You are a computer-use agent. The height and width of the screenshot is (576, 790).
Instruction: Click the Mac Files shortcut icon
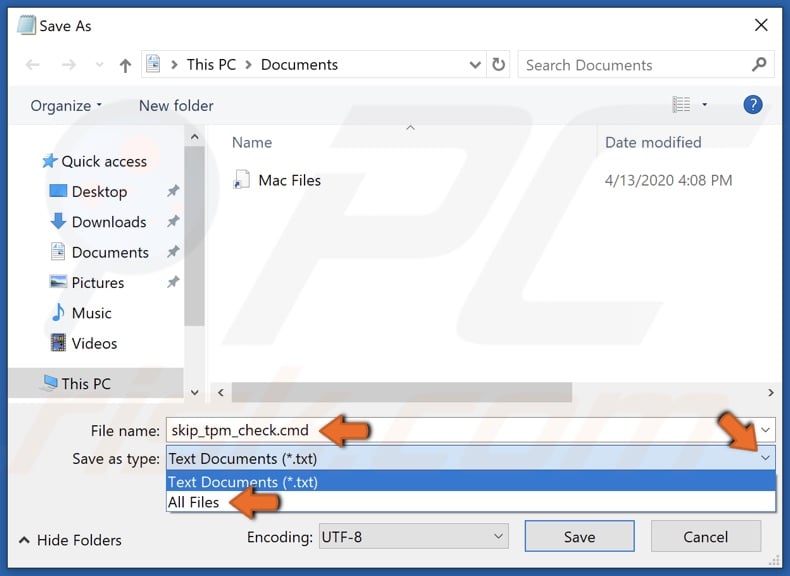241,180
